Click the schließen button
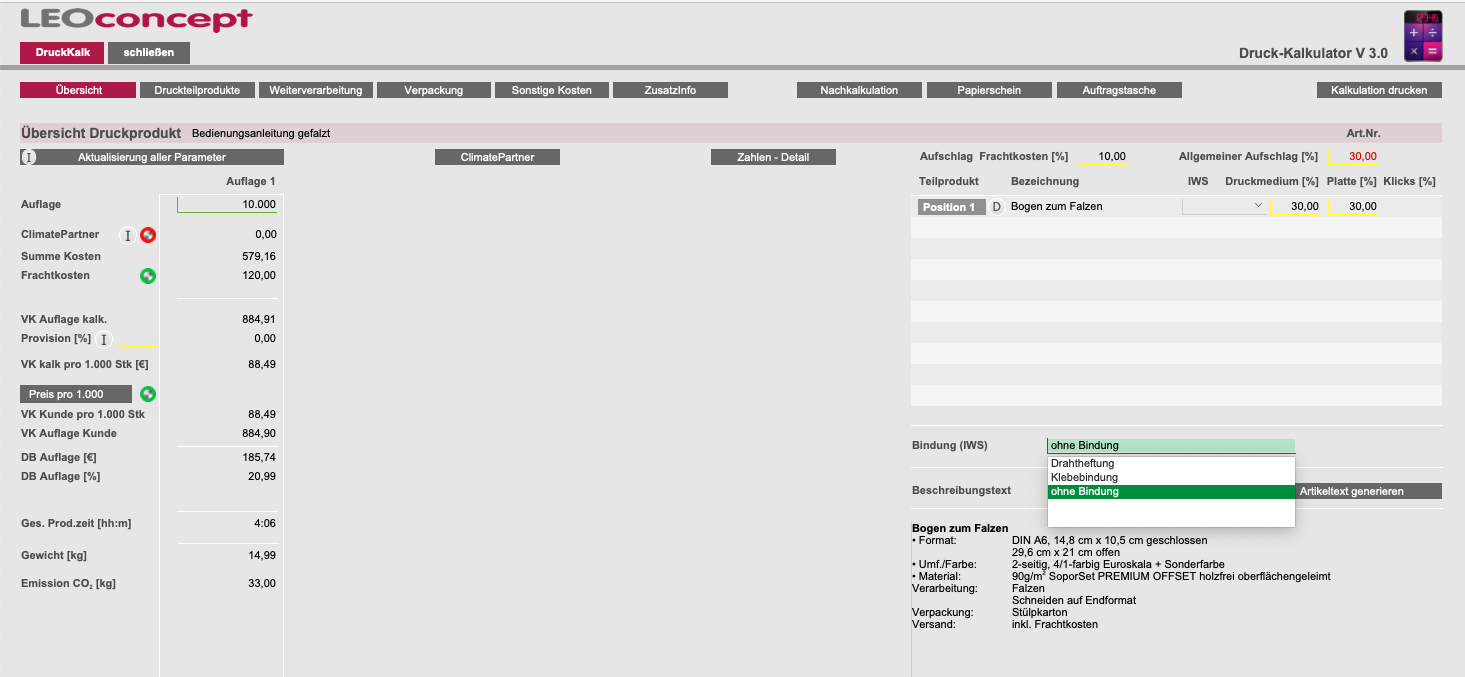Image resolution: width=1465 pixels, height=677 pixels. pyautogui.click(x=149, y=53)
